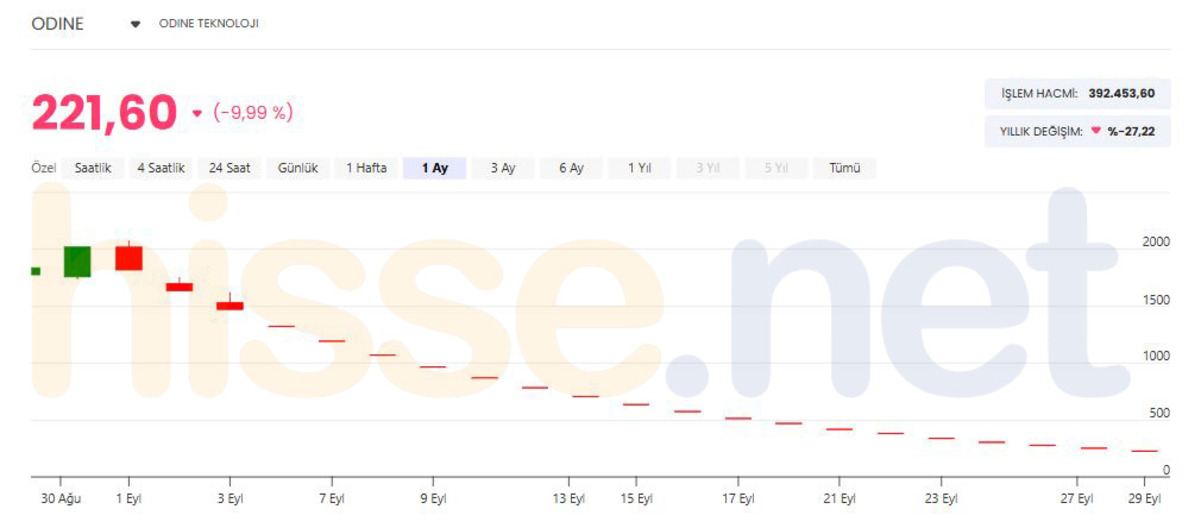The width and height of the screenshot is (1200, 528).
Task: Click the 15 Eyl price marker
Action: [636, 405]
